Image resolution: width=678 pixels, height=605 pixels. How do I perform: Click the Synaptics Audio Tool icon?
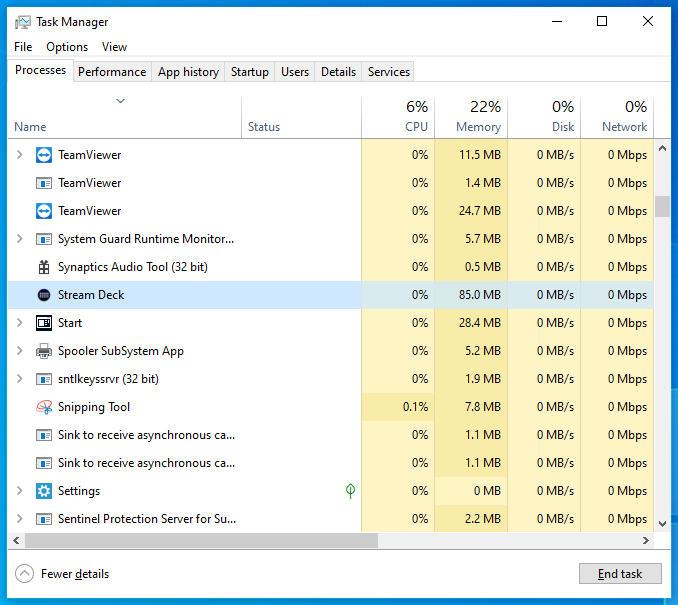point(44,267)
